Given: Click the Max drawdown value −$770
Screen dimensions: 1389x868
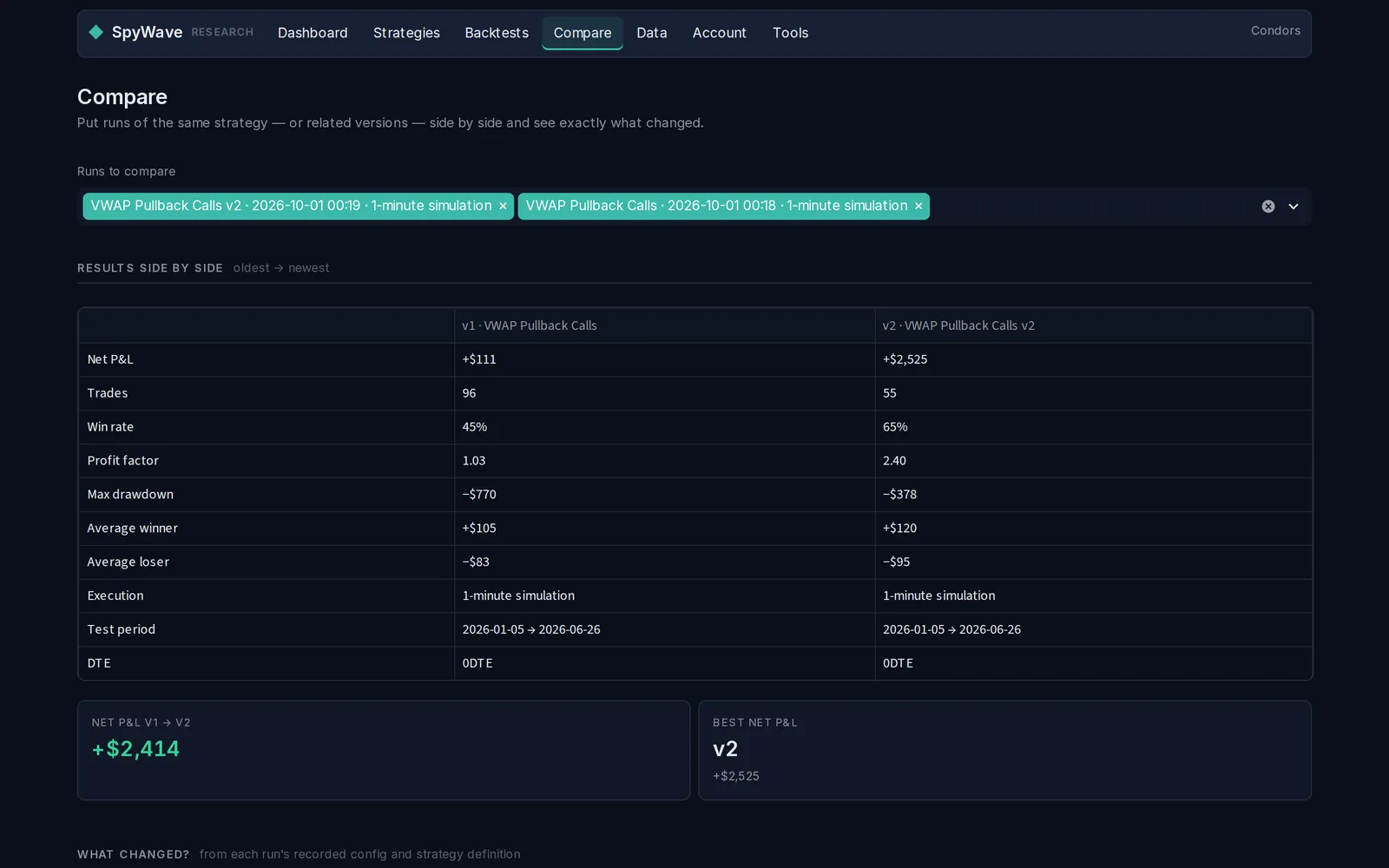Looking at the screenshot, I should pos(479,495).
